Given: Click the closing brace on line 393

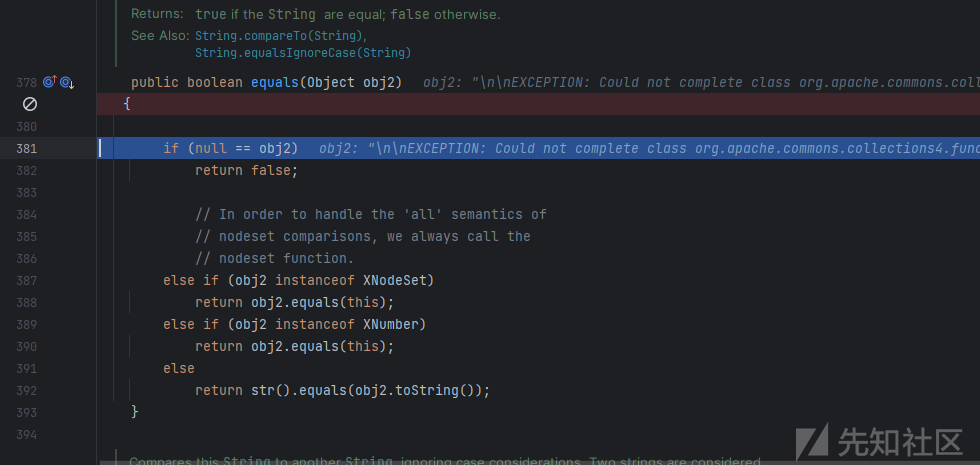Looking at the screenshot, I should coord(134,412).
